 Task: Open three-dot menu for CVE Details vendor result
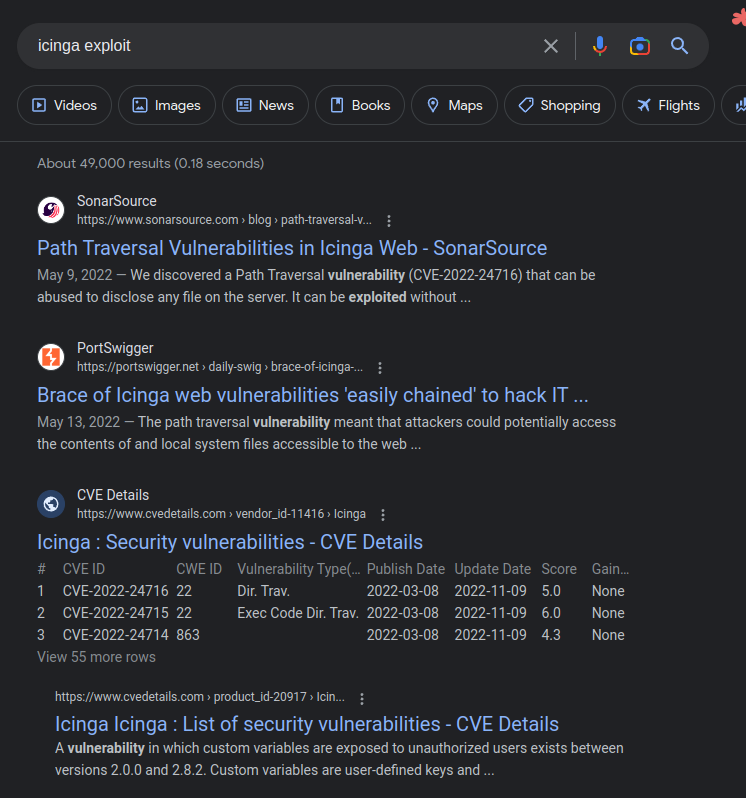(x=383, y=515)
